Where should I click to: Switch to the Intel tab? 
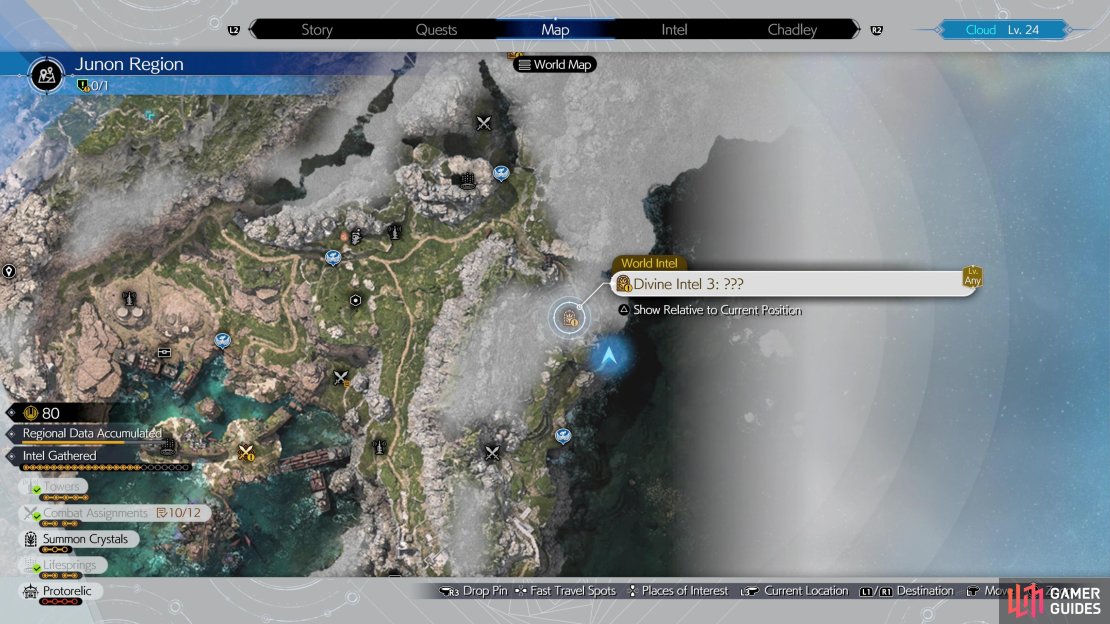pos(674,30)
